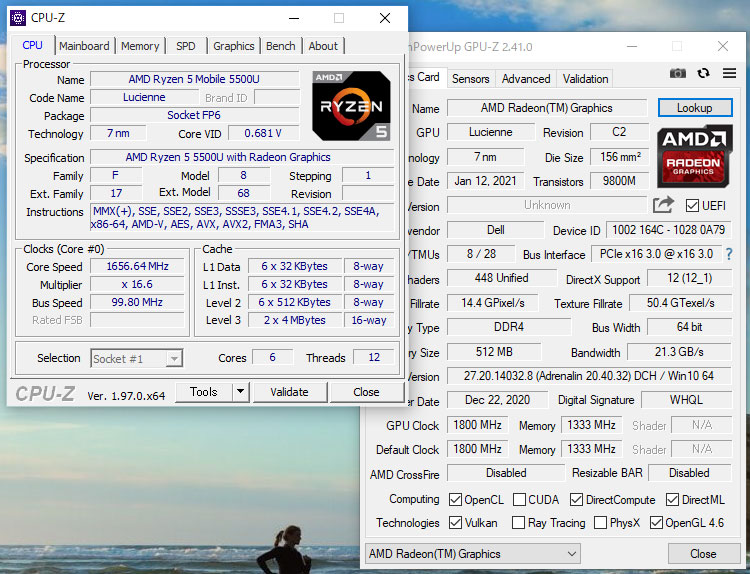
Task: Click the Core Speed value 1656.64 MHz
Action: click(x=137, y=266)
